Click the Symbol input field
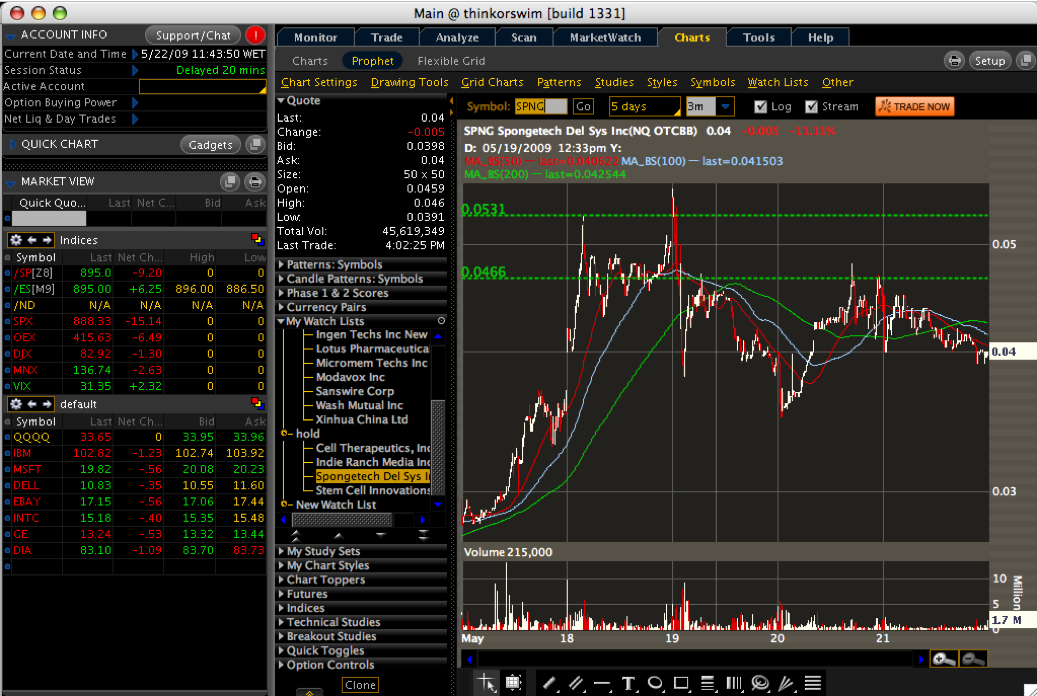This screenshot has width=1037, height=696. [541, 107]
